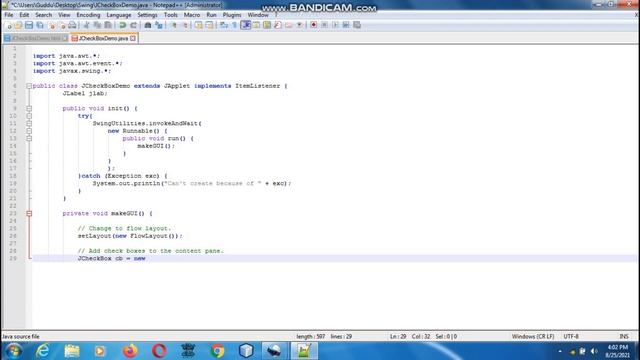Collapse the try block fold at line 10
Image resolution: width=640 pixels, height=360 pixels.
29,116
